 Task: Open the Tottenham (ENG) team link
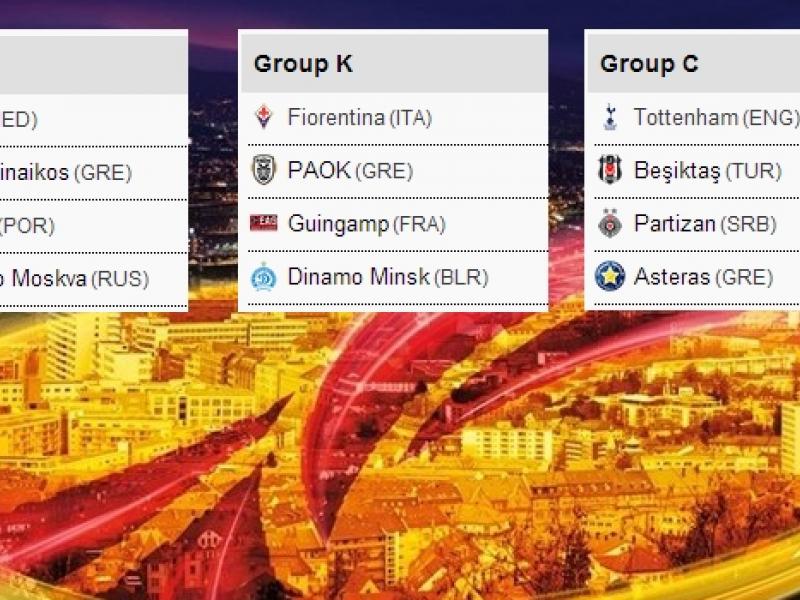(x=716, y=118)
